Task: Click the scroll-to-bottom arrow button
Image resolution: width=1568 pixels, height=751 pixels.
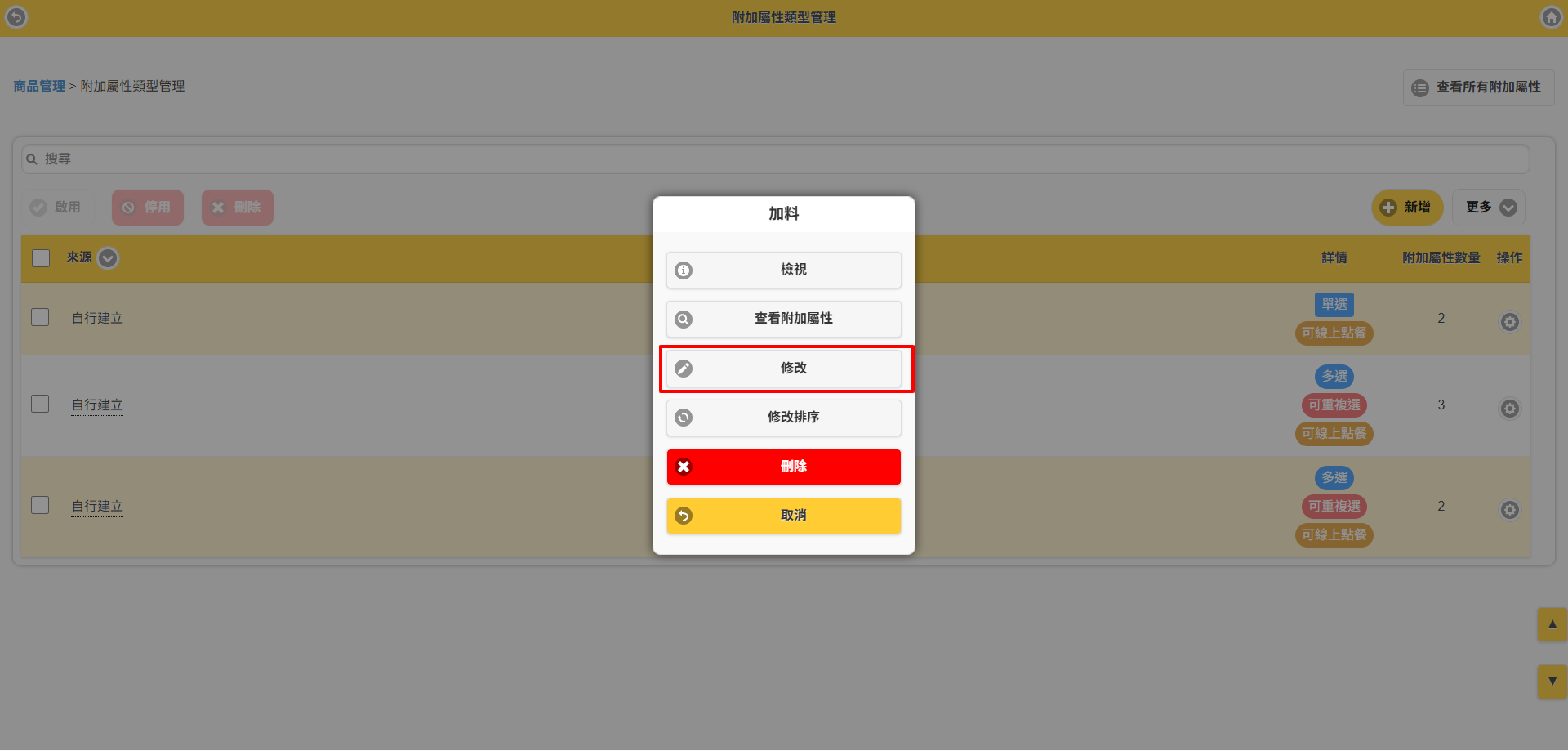Action: pyautogui.click(x=1552, y=681)
